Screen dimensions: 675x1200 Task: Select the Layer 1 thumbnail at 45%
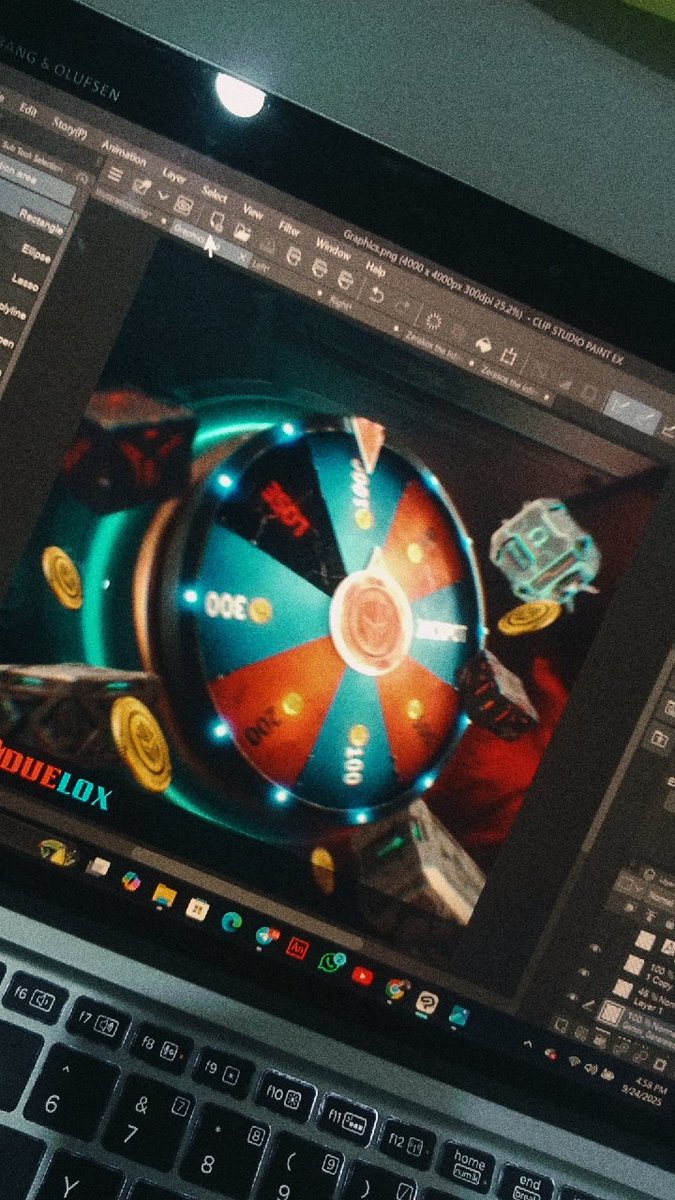point(623,988)
